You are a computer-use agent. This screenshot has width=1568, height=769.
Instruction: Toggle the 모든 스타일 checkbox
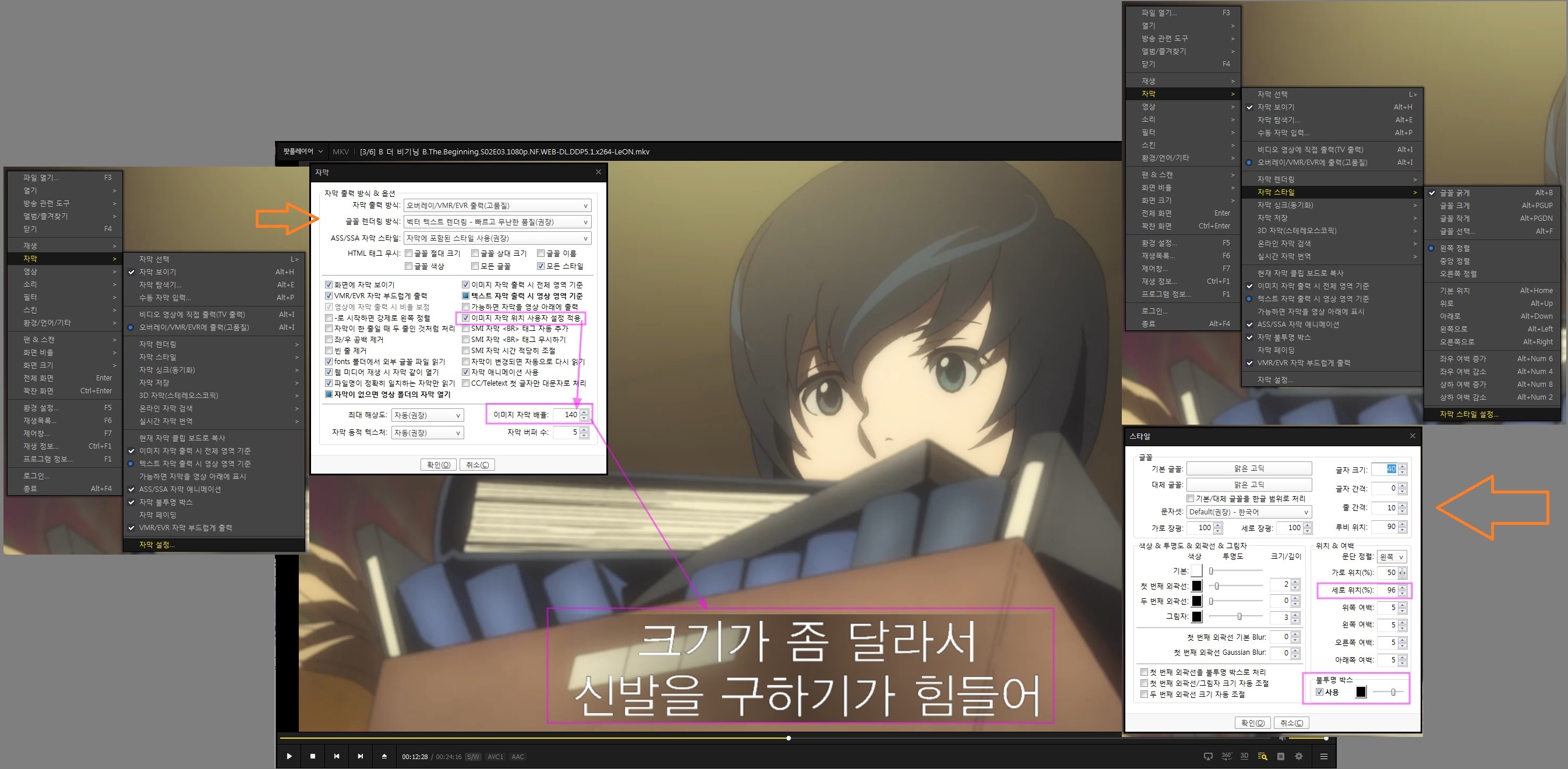click(541, 266)
